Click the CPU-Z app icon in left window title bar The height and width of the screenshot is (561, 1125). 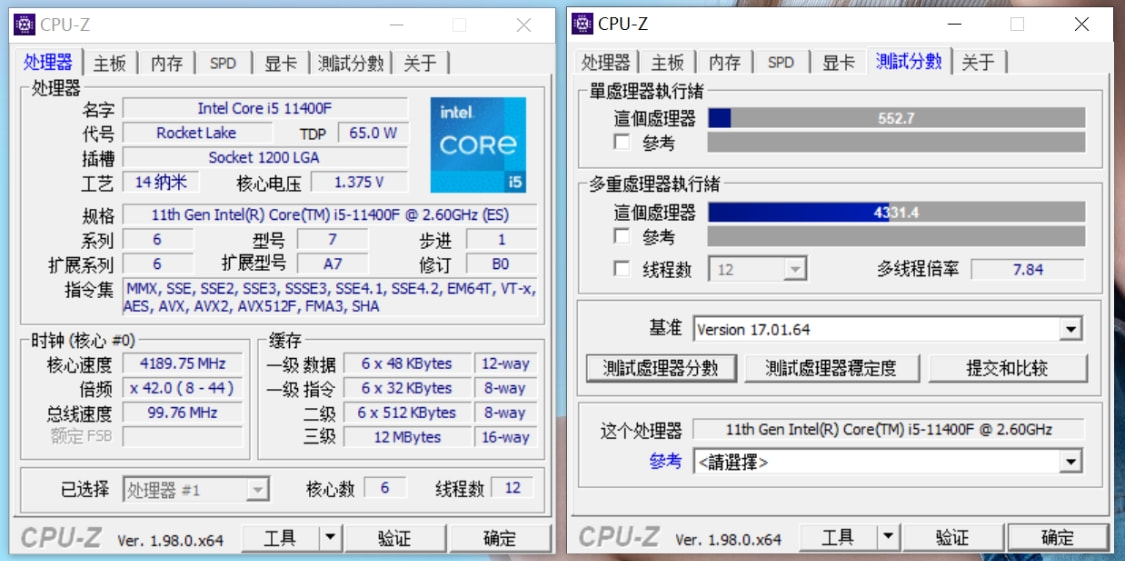(24, 24)
